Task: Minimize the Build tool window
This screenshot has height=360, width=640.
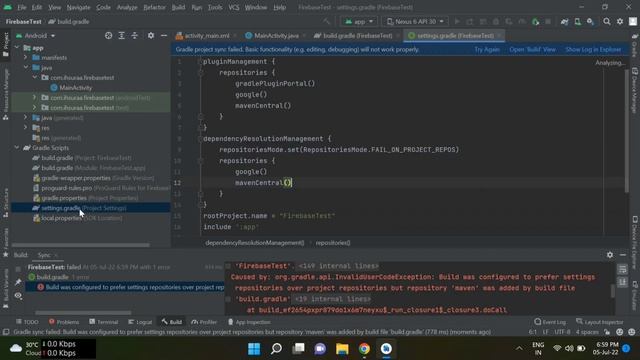Action: coord(623,255)
